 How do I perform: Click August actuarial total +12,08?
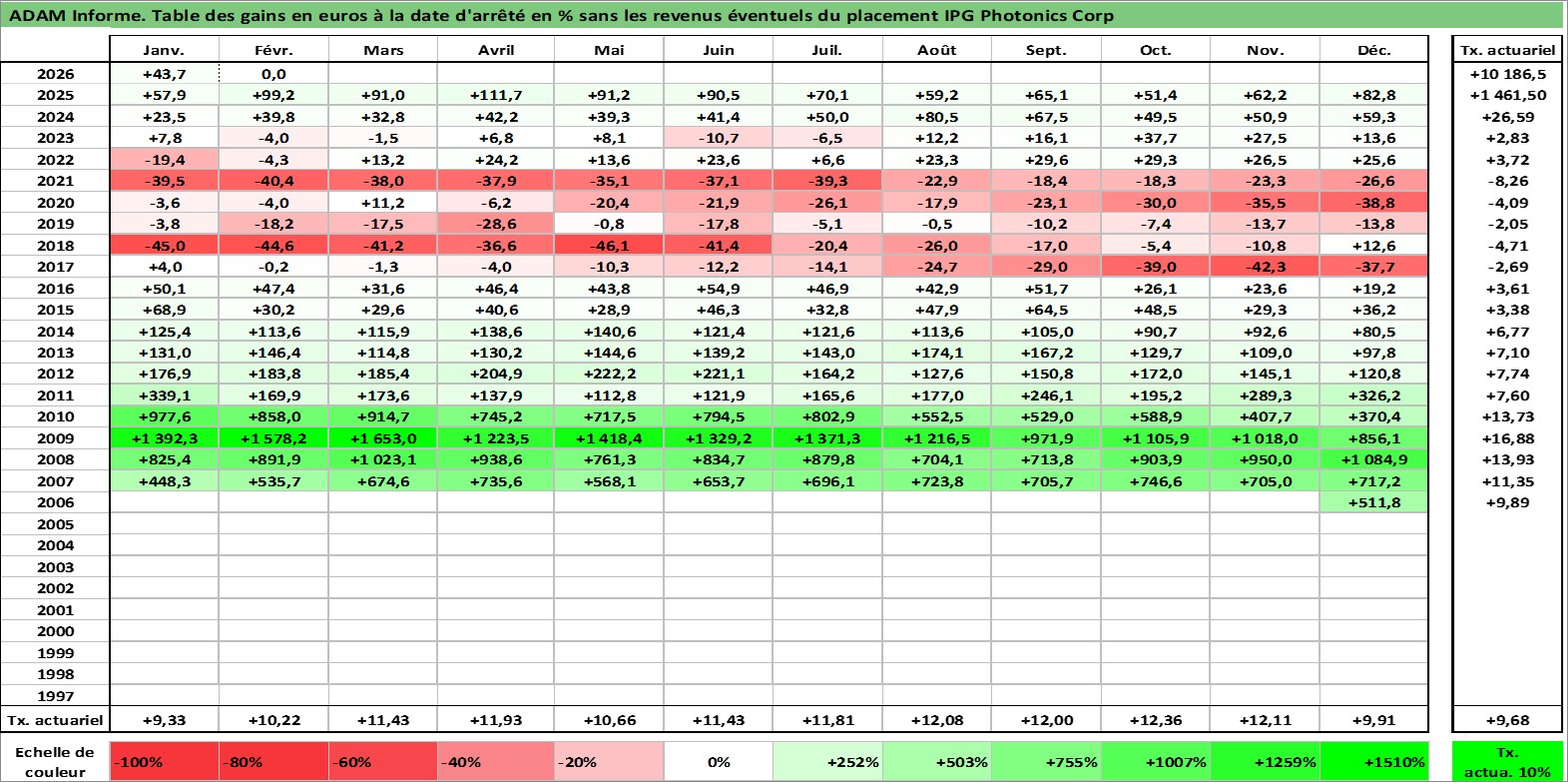tap(936, 720)
